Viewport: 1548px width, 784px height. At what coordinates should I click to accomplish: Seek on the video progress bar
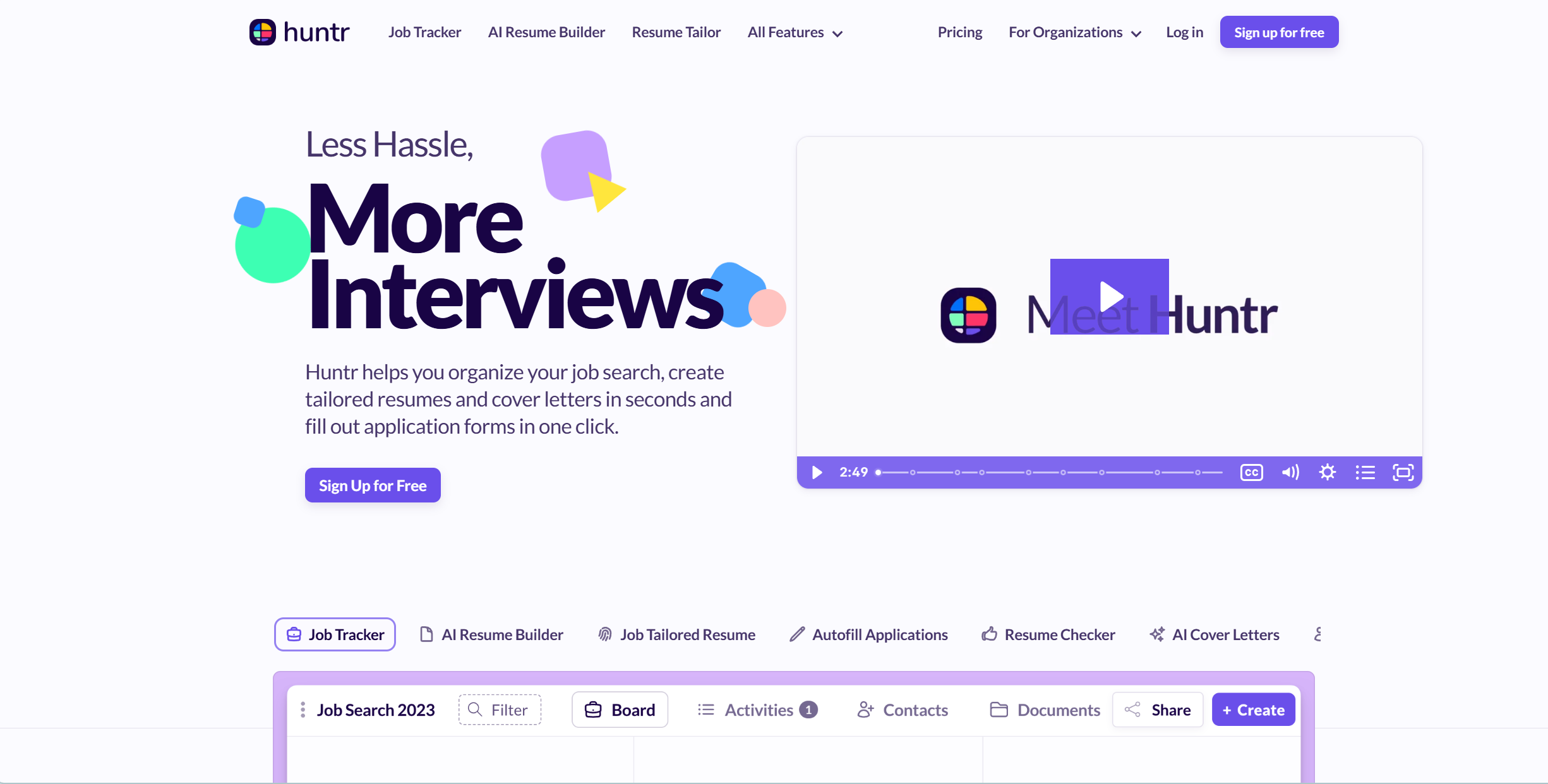click(x=1050, y=472)
